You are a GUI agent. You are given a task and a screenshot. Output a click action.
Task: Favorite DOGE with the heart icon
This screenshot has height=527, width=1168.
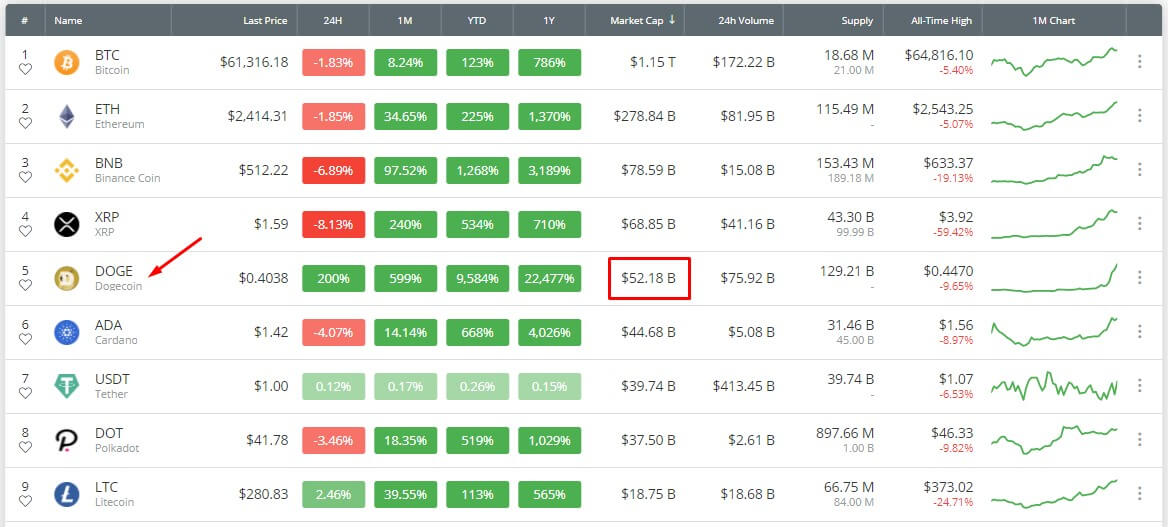25,285
